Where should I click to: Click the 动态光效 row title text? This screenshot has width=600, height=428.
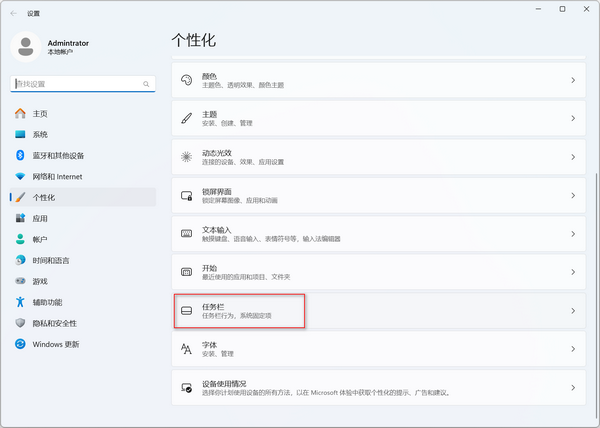pyautogui.click(x=217, y=153)
